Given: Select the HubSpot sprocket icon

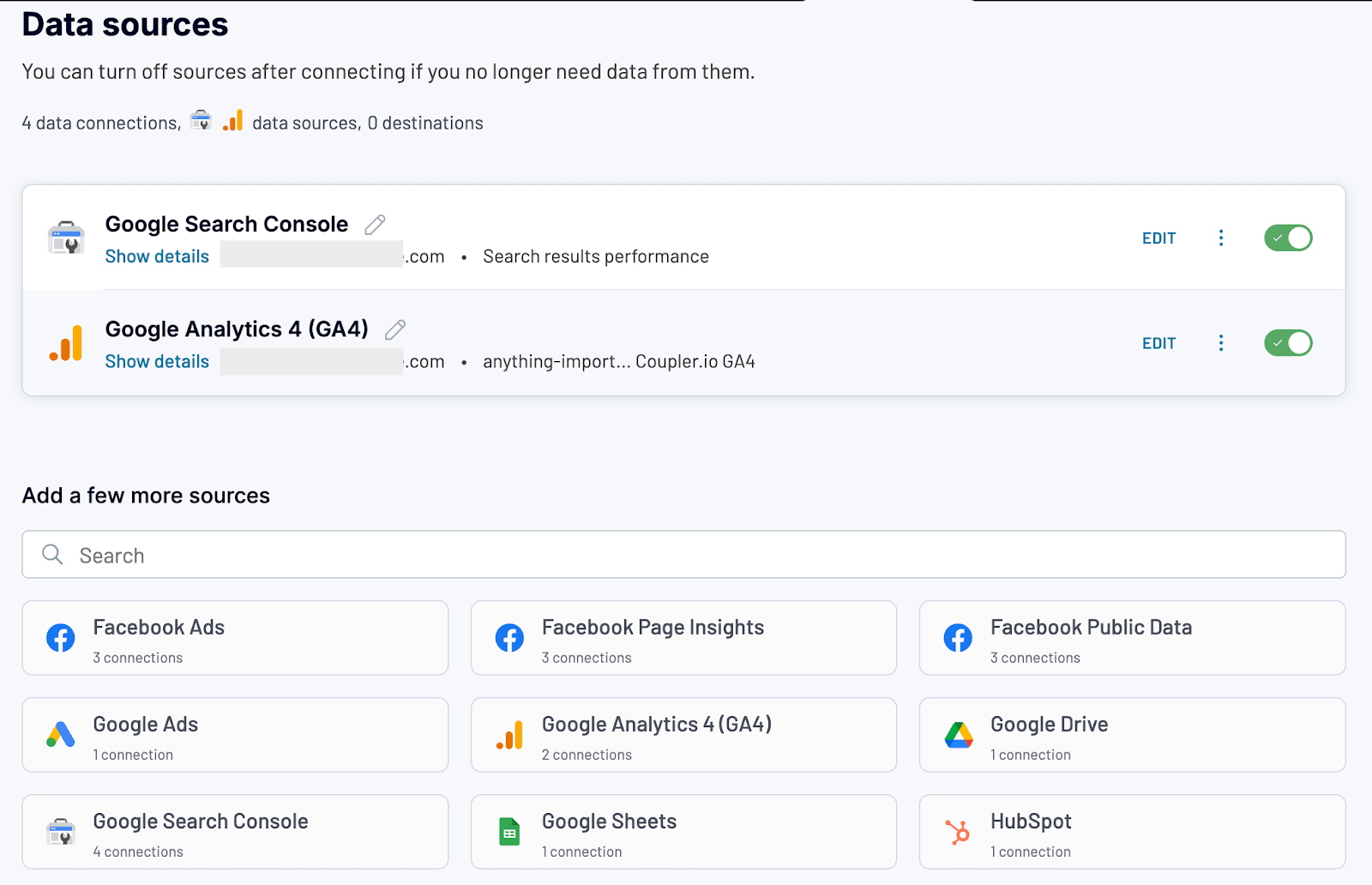Looking at the screenshot, I should (958, 832).
